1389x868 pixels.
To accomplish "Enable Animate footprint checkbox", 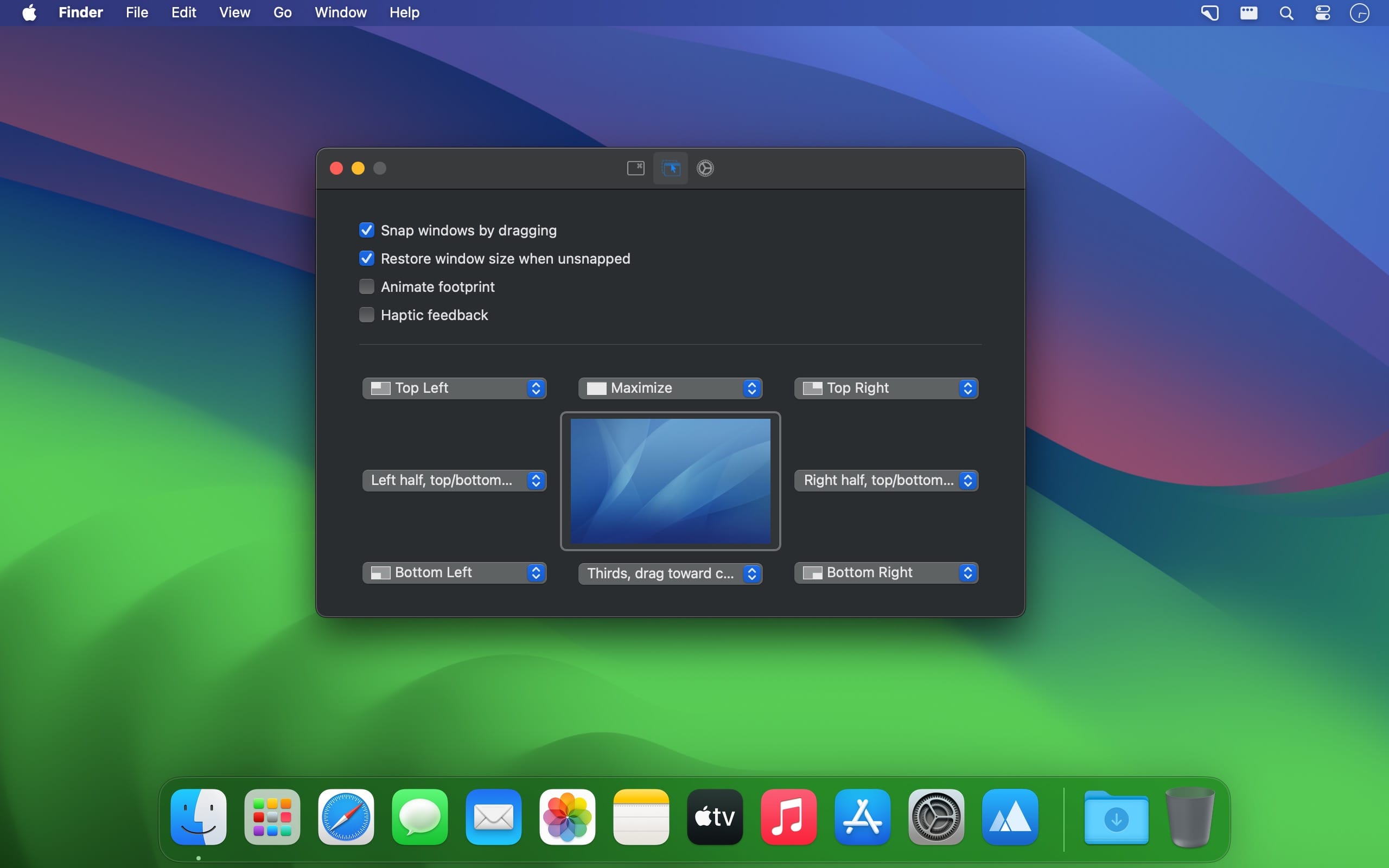I will 367,286.
